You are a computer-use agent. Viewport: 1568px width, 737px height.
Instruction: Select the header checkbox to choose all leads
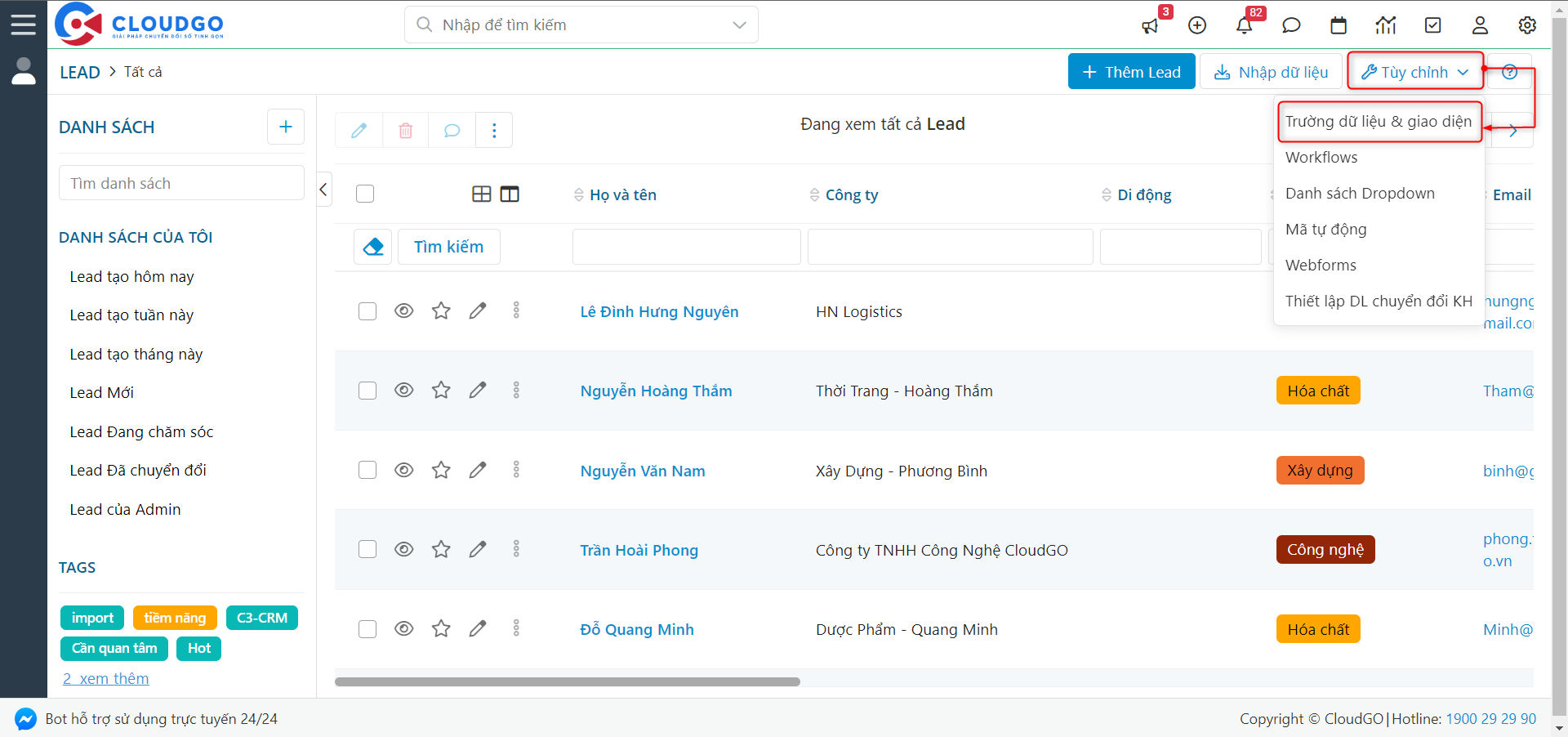click(x=364, y=194)
